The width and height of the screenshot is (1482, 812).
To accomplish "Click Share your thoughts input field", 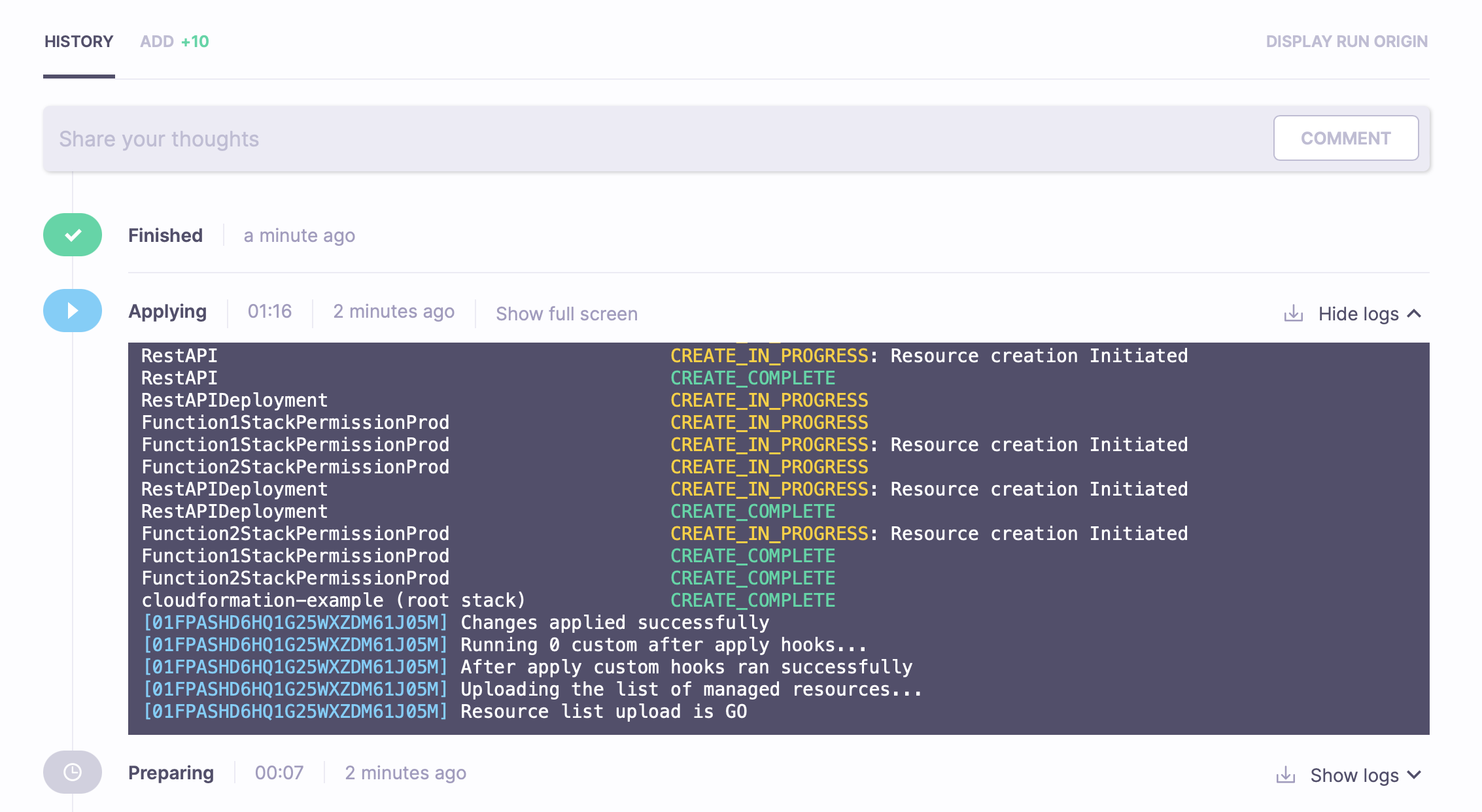I will pos(660,139).
